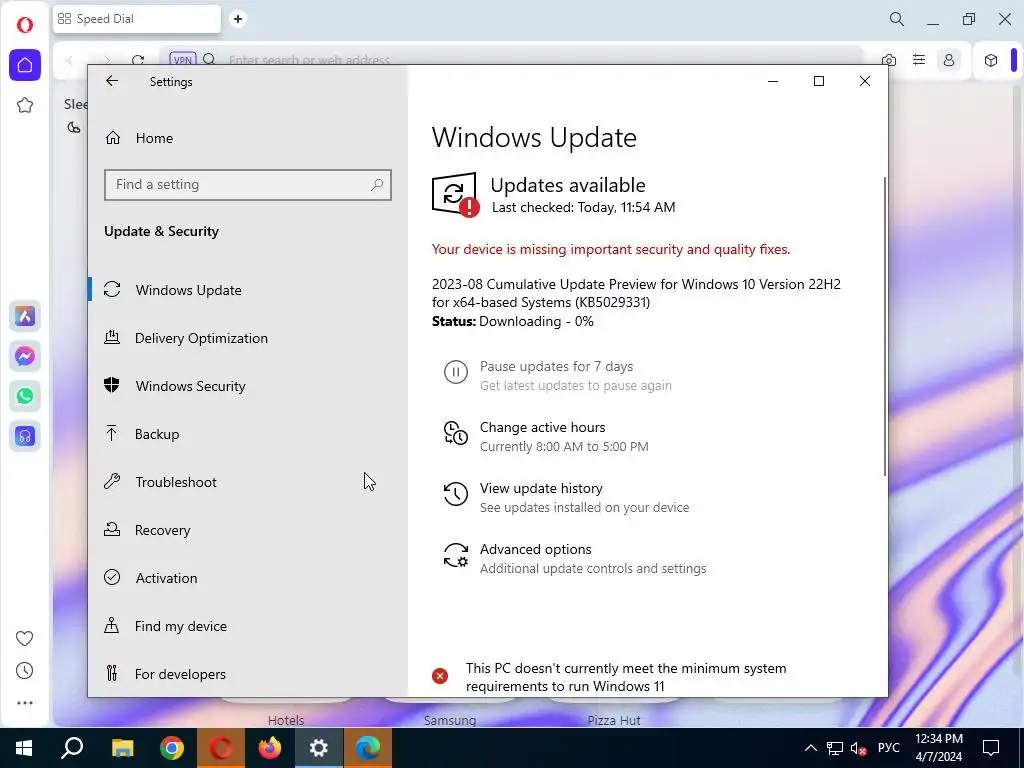
Task: Open Firefox from taskbar
Action: coord(270,748)
